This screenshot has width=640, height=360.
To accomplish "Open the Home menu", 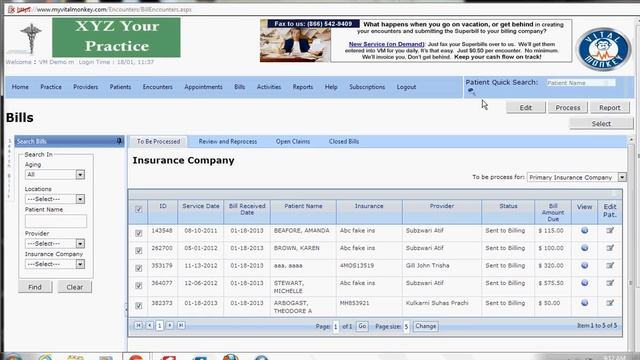I will pos(20,87).
